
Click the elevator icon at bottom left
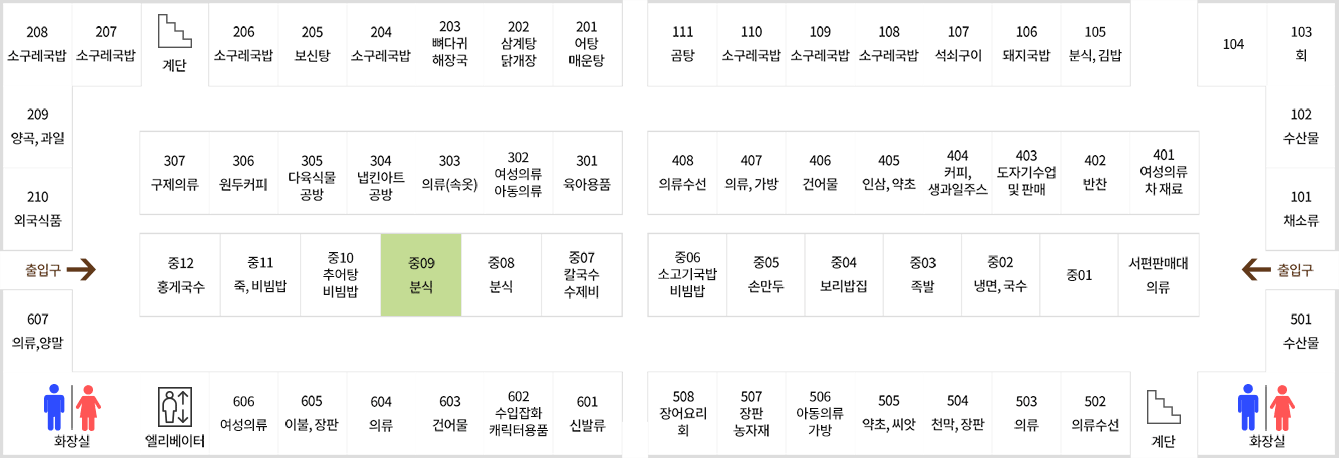[x=175, y=407]
